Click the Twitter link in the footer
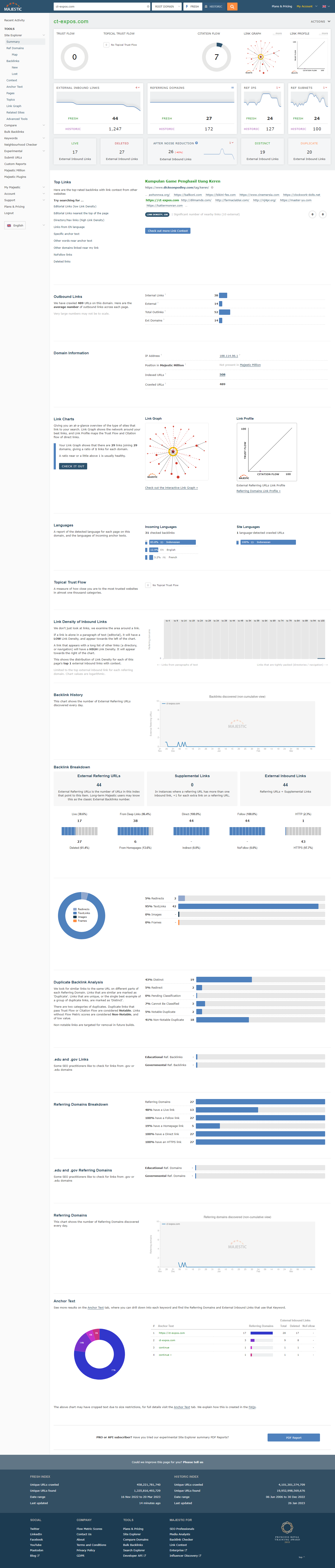Screen dimensions: 335x1568 pos(35,1529)
